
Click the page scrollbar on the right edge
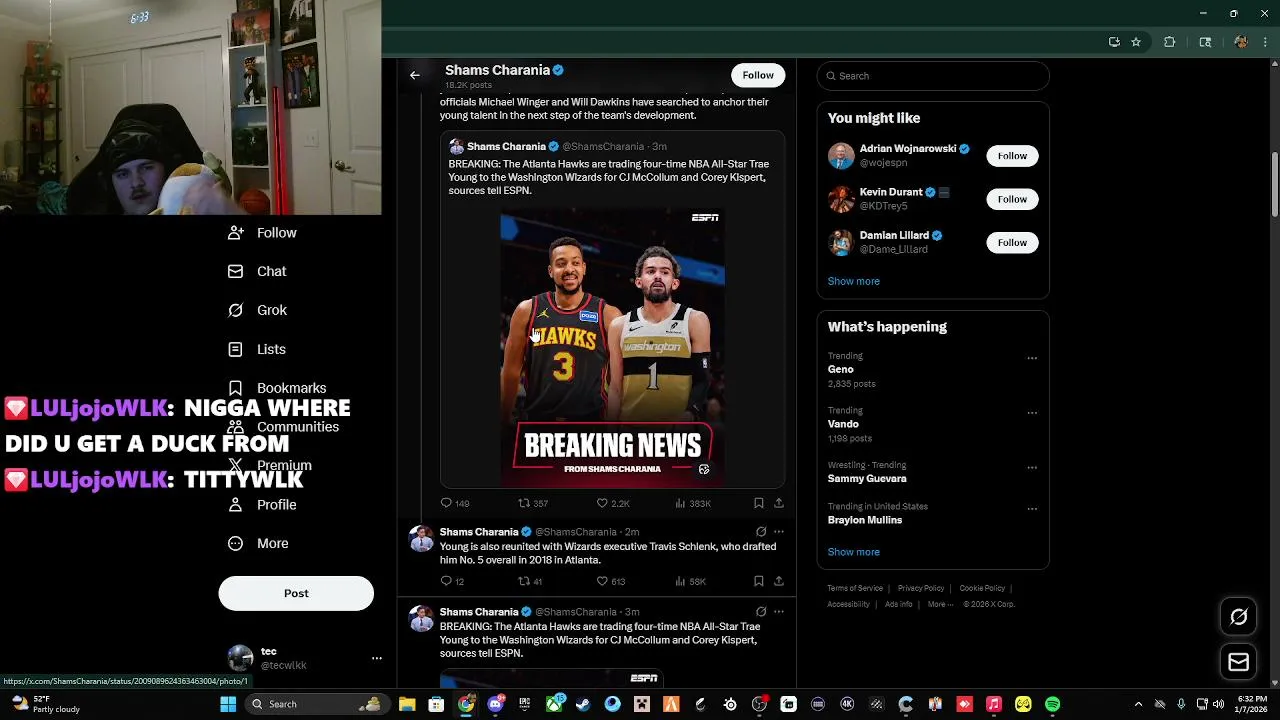(x=1275, y=182)
